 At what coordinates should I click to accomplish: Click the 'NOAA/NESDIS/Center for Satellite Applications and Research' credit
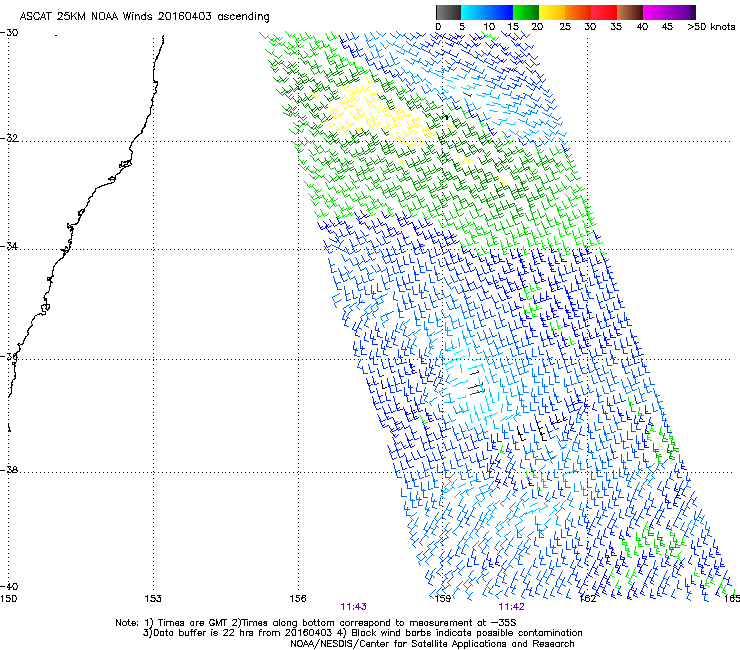click(432, 644)
